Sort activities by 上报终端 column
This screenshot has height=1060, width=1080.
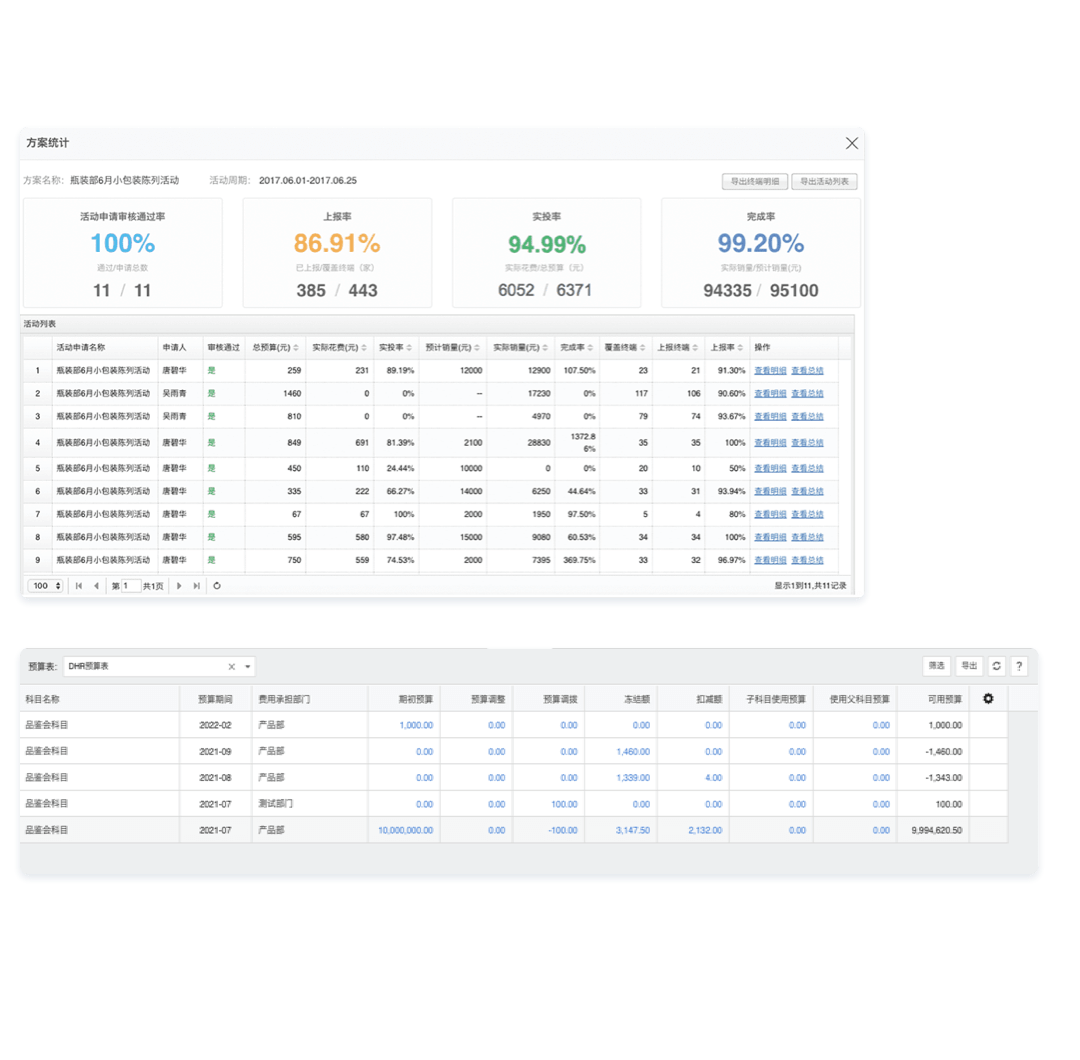pyautogui.click(x=678, y=347)
